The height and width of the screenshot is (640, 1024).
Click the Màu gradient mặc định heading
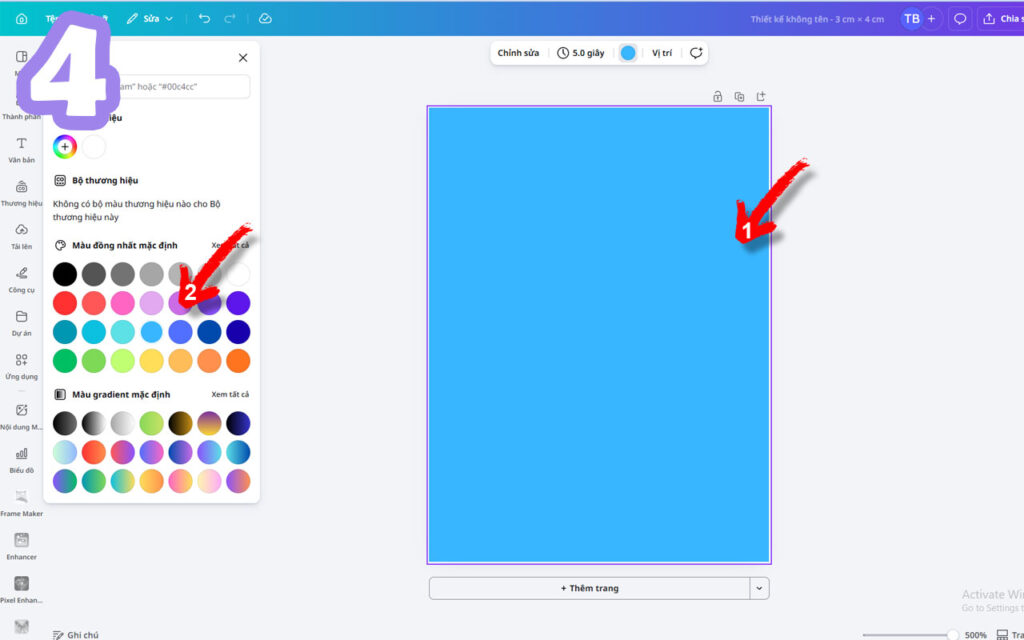pyautogui.click(x=121, y=394)
